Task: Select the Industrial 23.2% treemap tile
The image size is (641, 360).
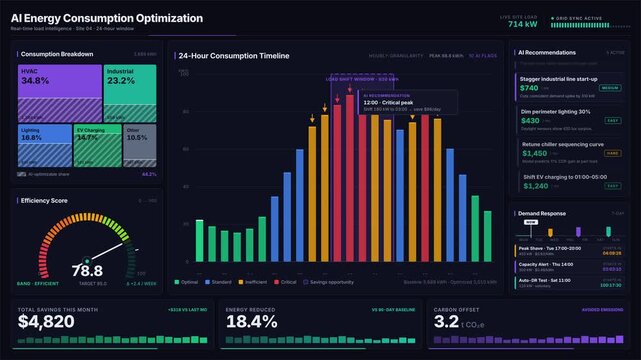Action: (130, 93)
